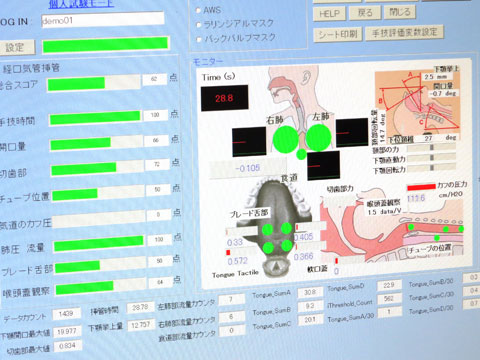The width and height of the screenshot is (480, 360).
Task: Click the left lung 左肺 green indicator
Action: [318, 137]
